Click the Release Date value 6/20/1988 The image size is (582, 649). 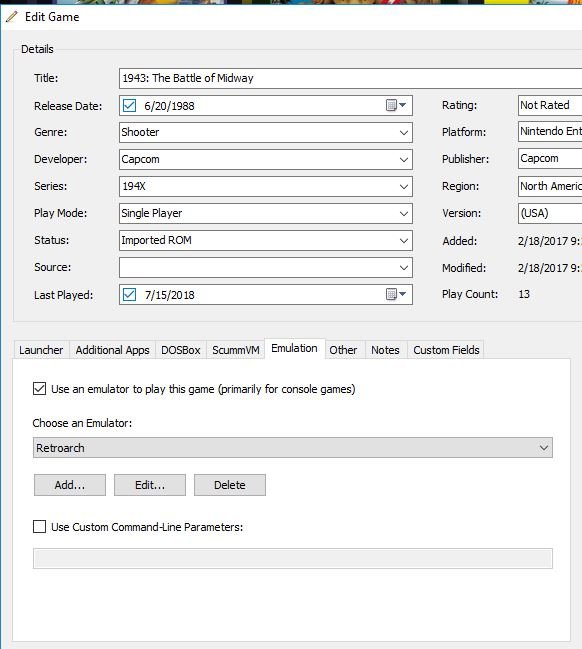point(169,106)
